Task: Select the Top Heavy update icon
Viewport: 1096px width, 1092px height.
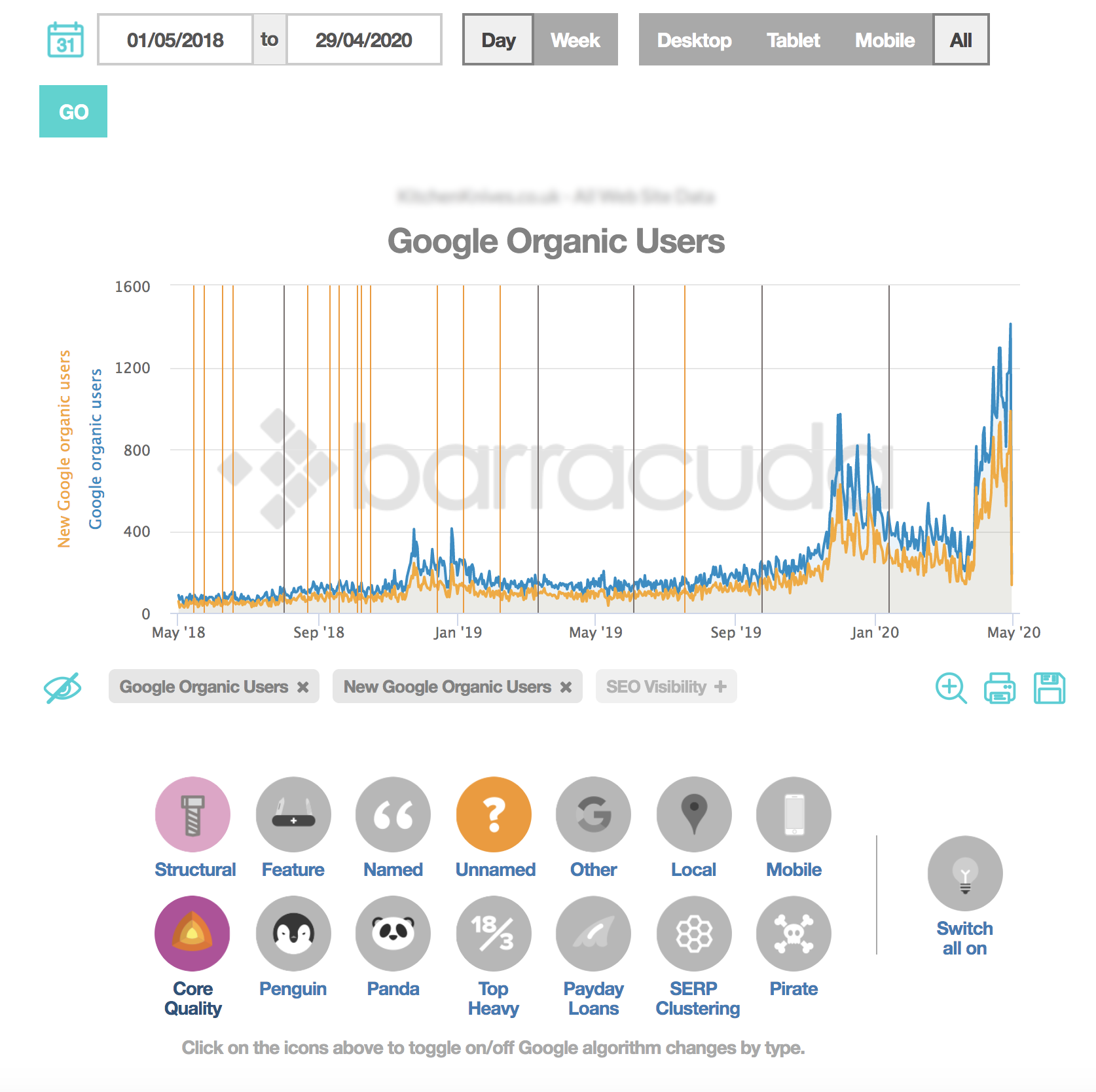Action: pyautogui.click(x=493, y=934)
